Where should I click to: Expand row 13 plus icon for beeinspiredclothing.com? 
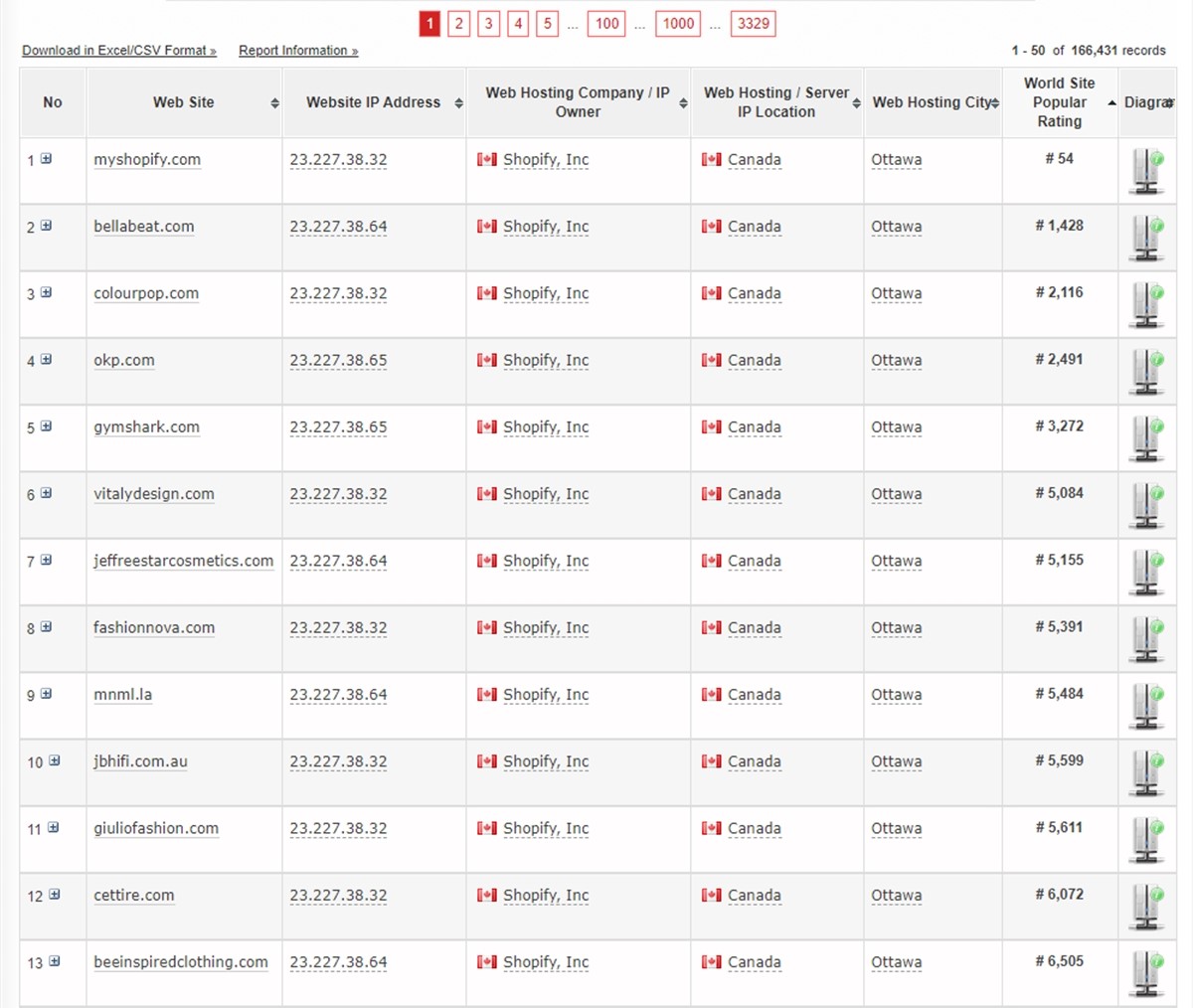pos(54,960)
